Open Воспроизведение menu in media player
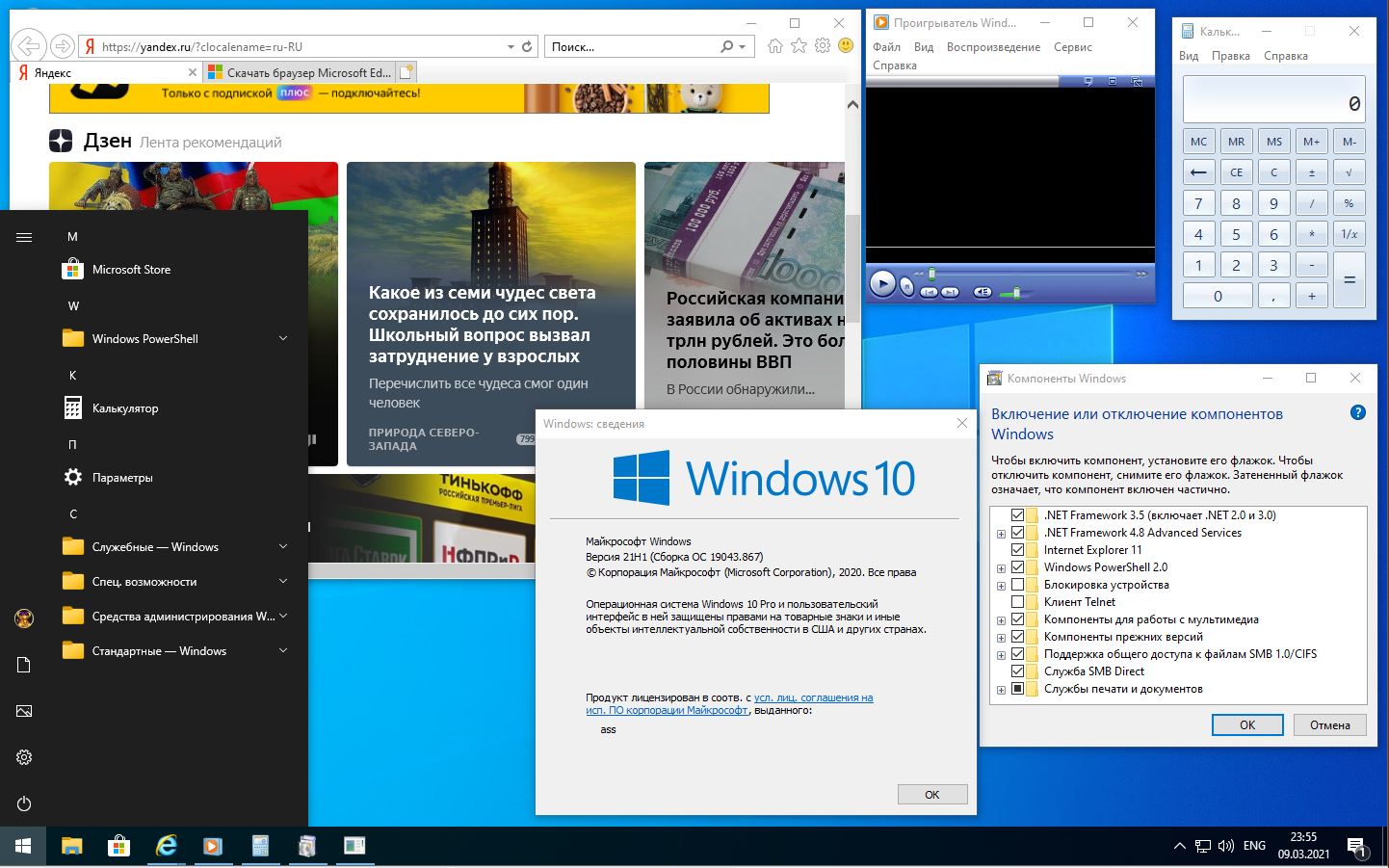 (x=993, y=47)
